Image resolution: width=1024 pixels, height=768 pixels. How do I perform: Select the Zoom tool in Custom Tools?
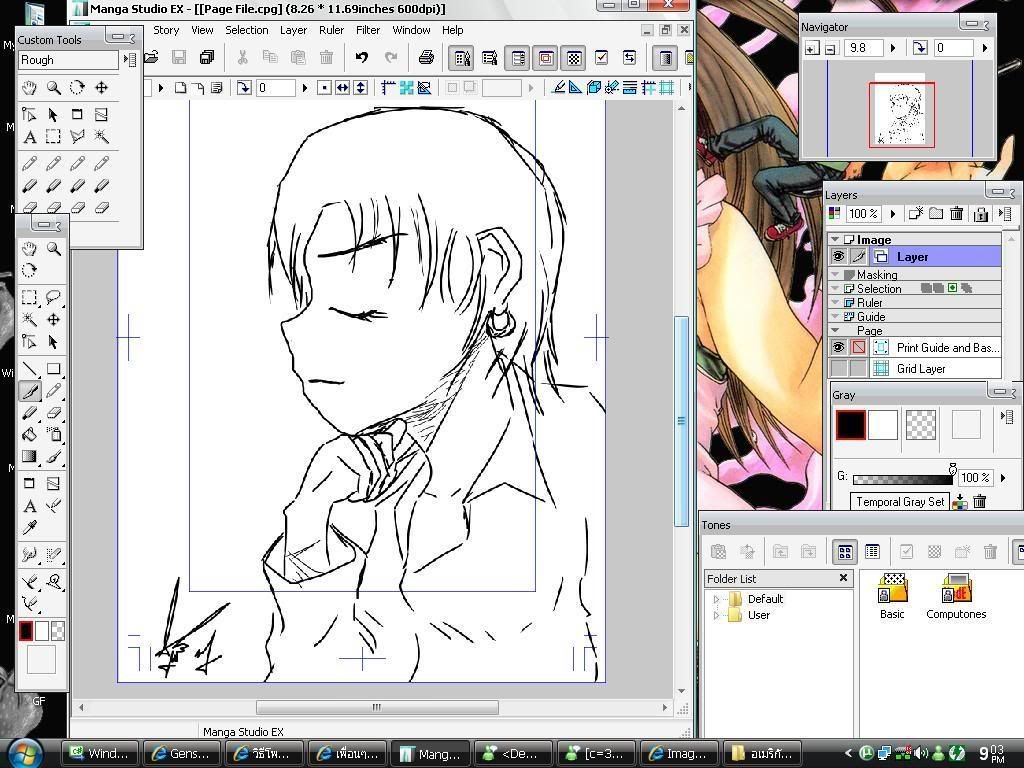tap(54, 88)
